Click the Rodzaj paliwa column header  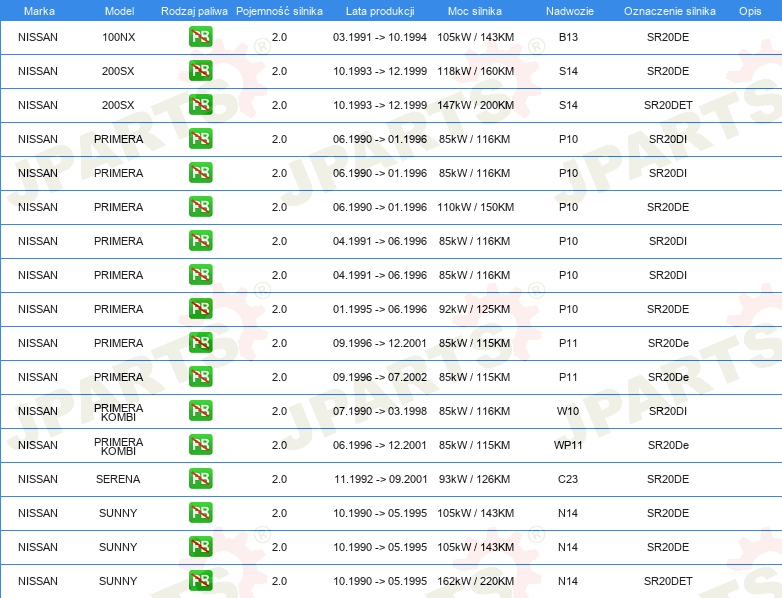194,11
